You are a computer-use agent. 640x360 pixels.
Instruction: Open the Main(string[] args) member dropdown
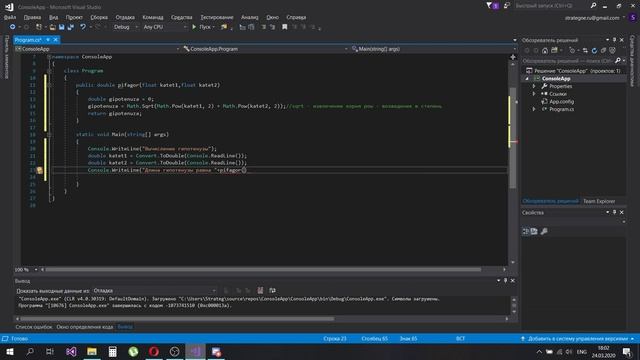pyautogui.click(x=433, y=49)
